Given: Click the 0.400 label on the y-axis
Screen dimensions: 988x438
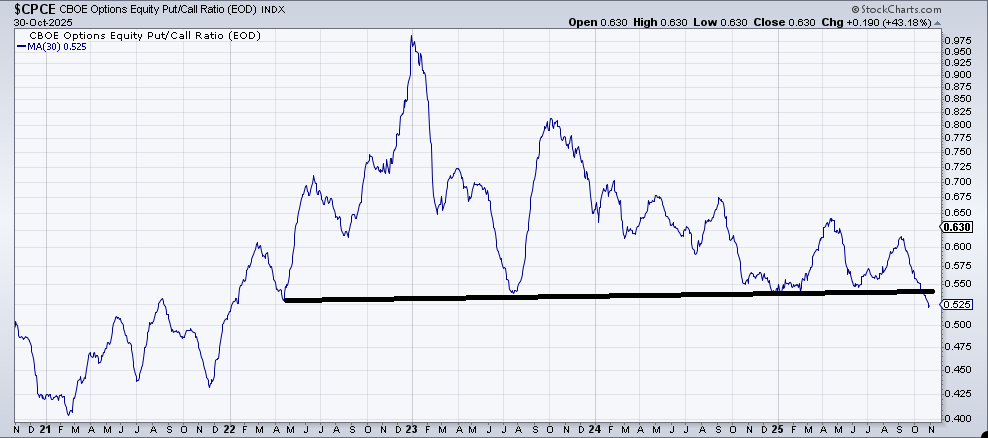Looking at the screenshot, I should point(957,418).
